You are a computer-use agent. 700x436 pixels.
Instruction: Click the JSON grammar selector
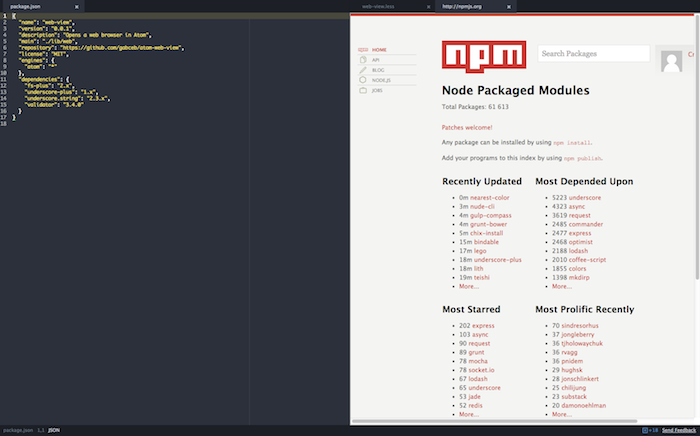pos(54,431)
